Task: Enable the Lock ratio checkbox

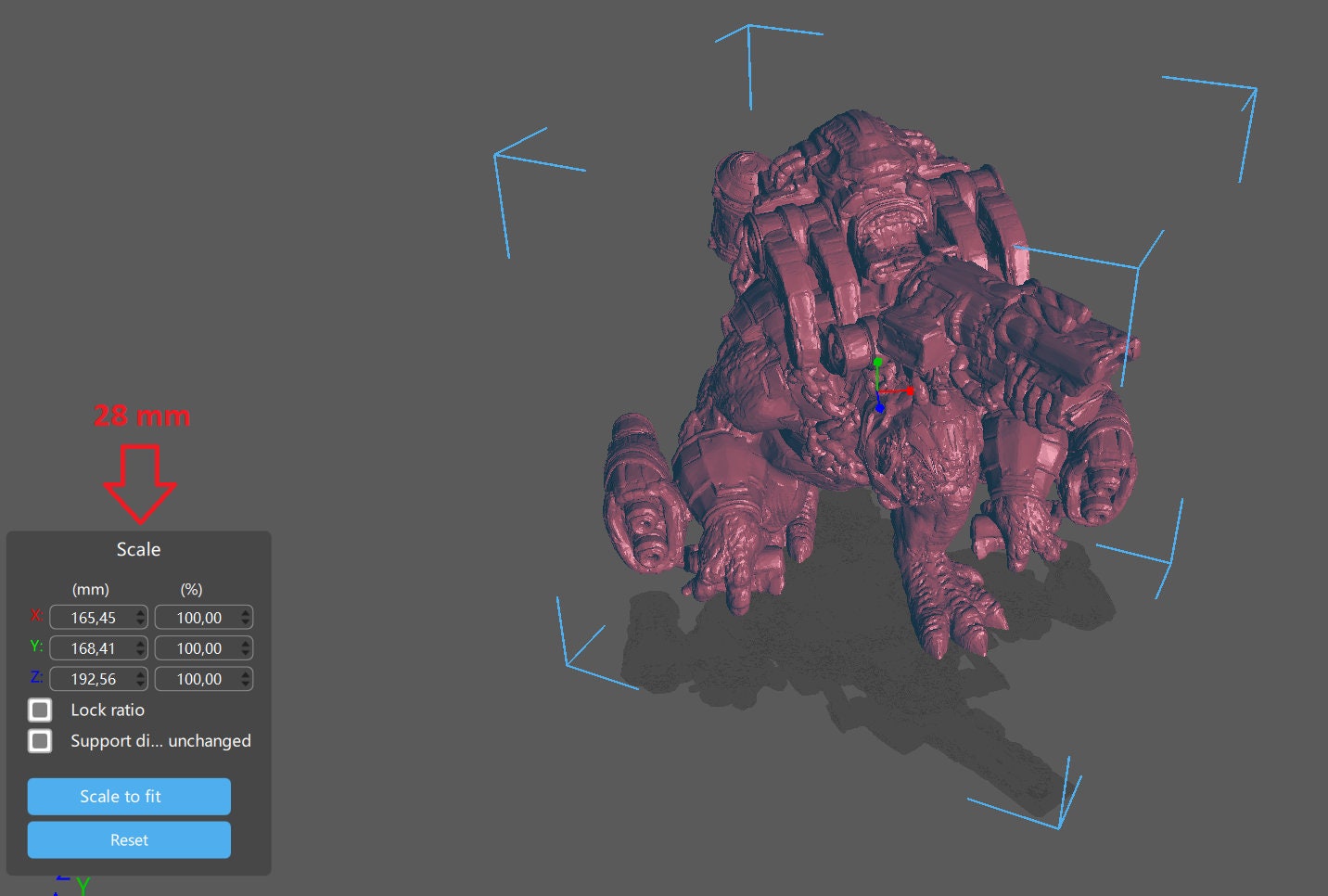Action: (x=40, y=710)
